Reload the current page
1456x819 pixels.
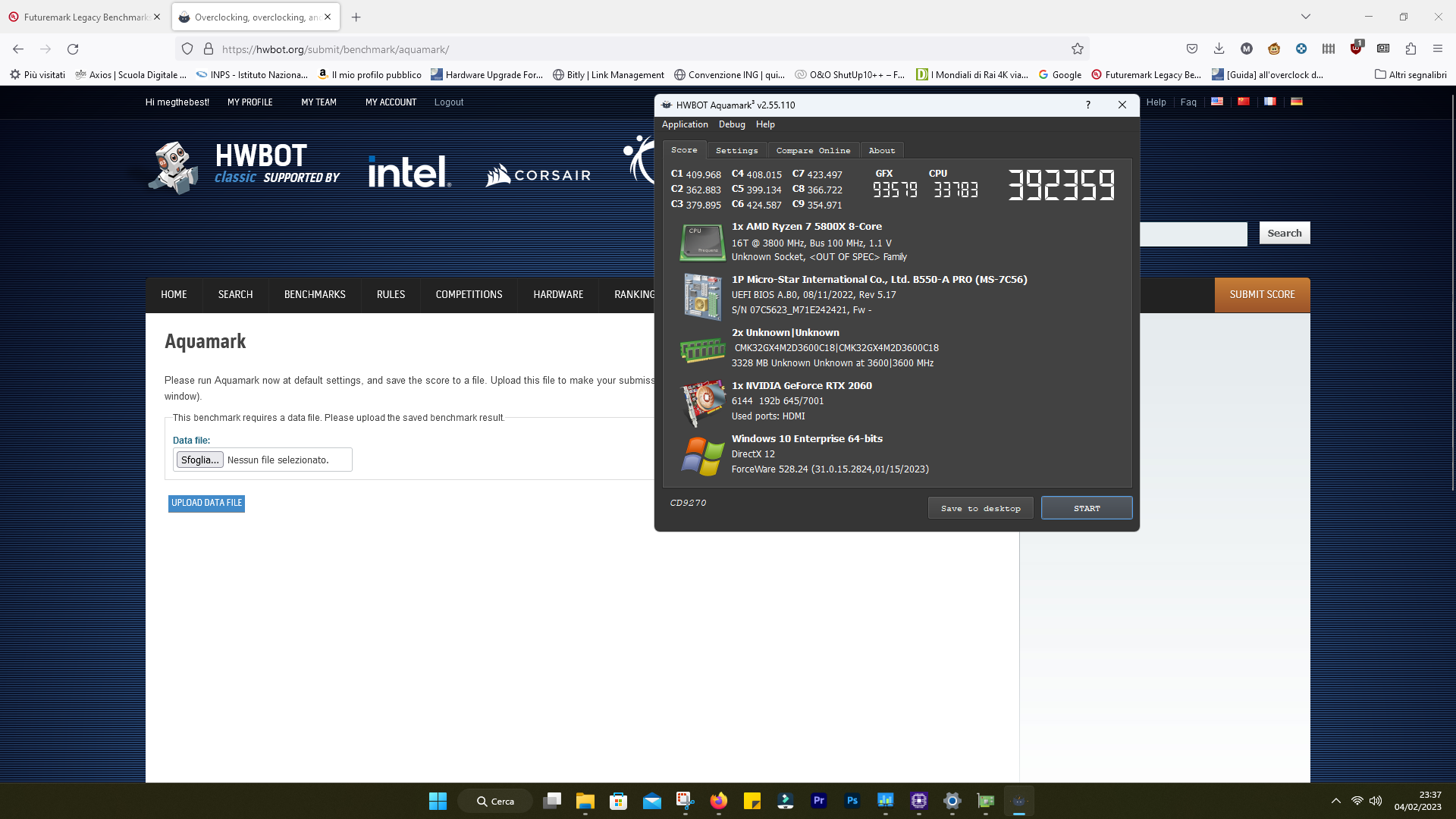73,49
